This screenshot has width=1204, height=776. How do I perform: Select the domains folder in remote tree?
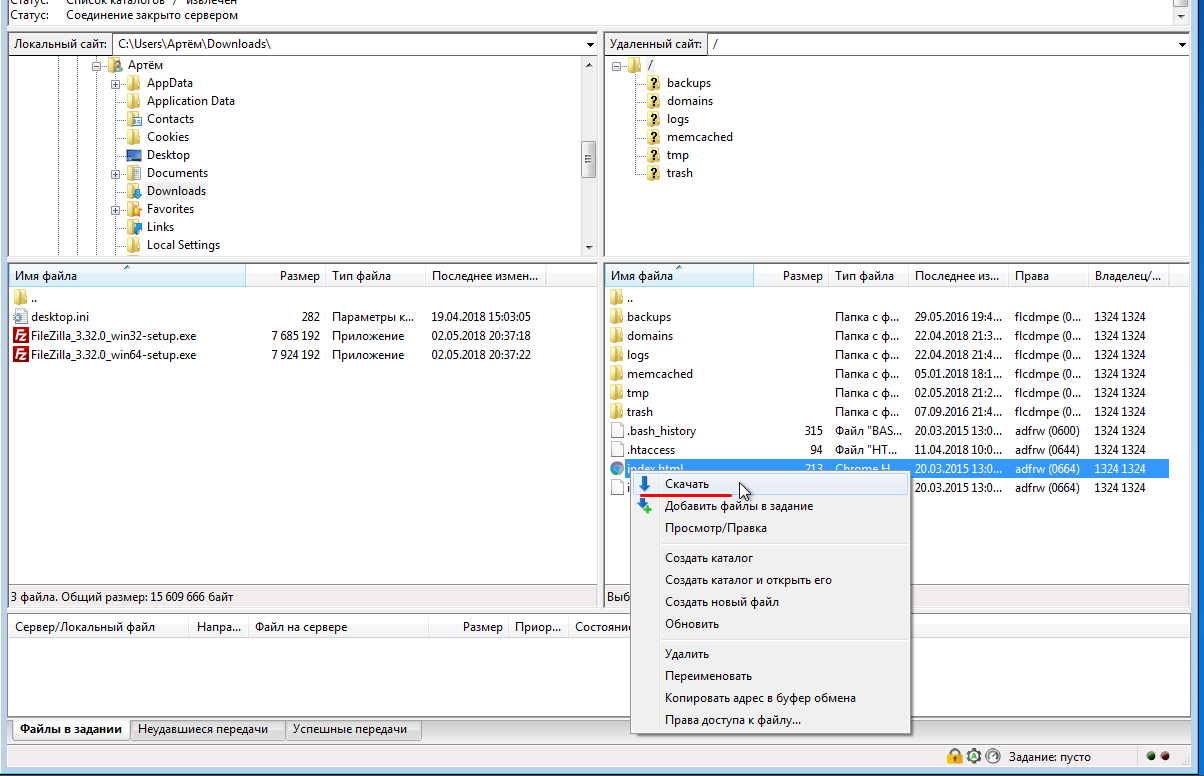689,101
